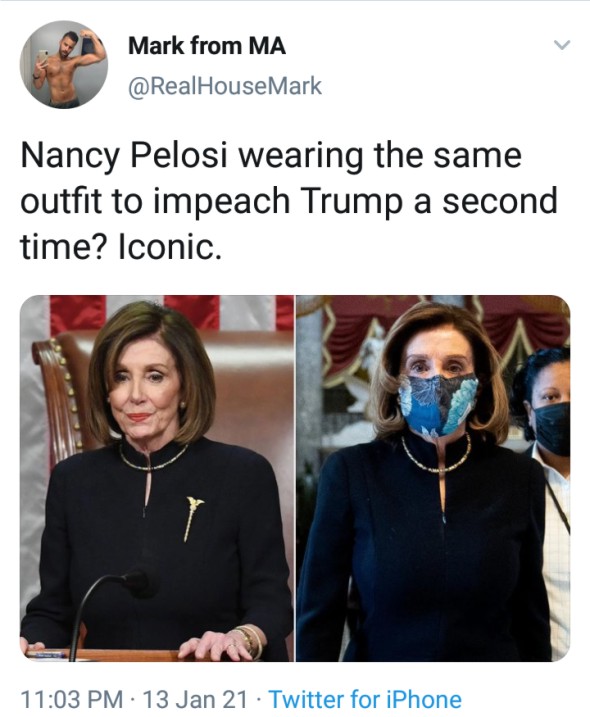Click the display name Mark from MA

[x=207, y=46]
